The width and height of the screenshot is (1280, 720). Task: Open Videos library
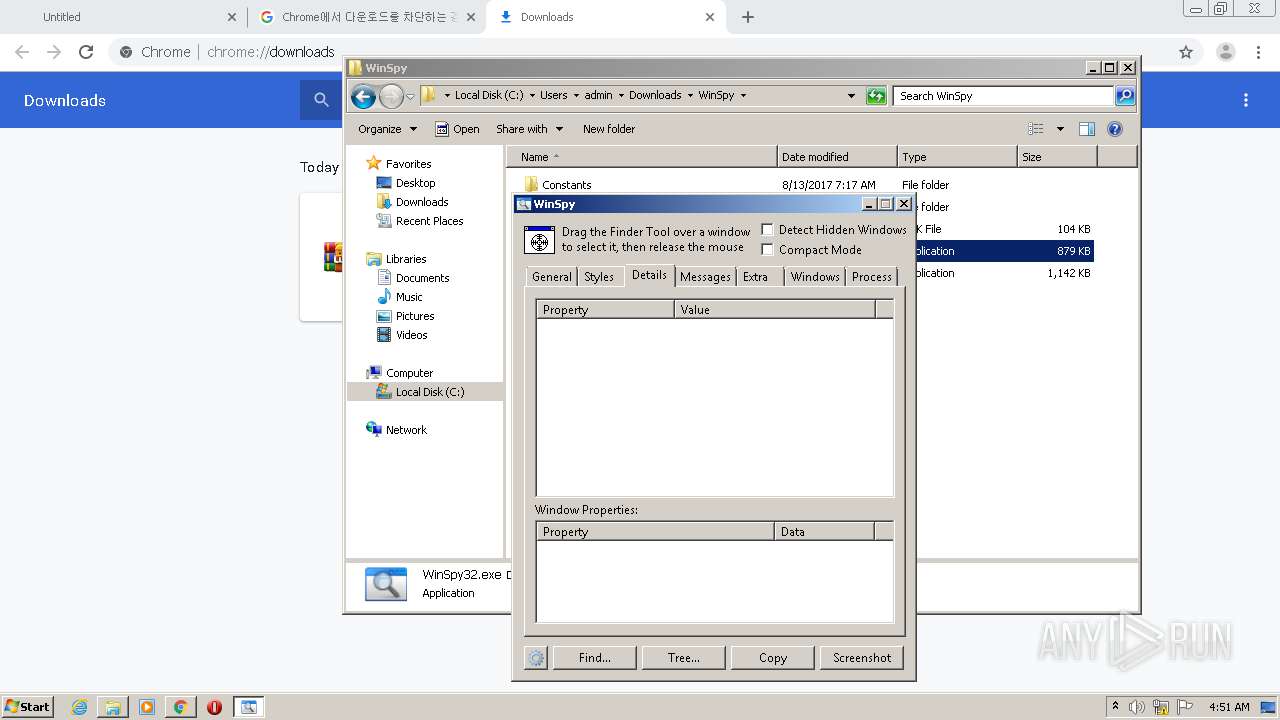coord(411,335)
